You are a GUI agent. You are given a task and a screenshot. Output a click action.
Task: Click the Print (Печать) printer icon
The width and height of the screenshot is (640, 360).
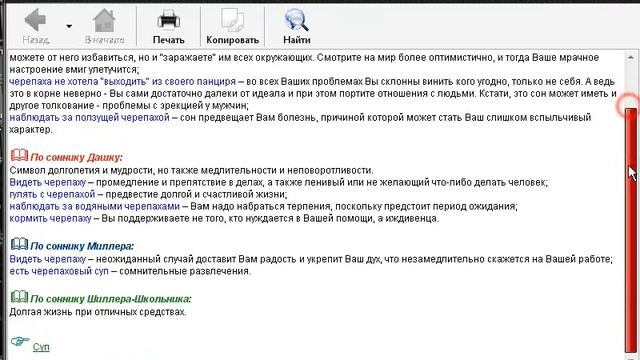169,20
